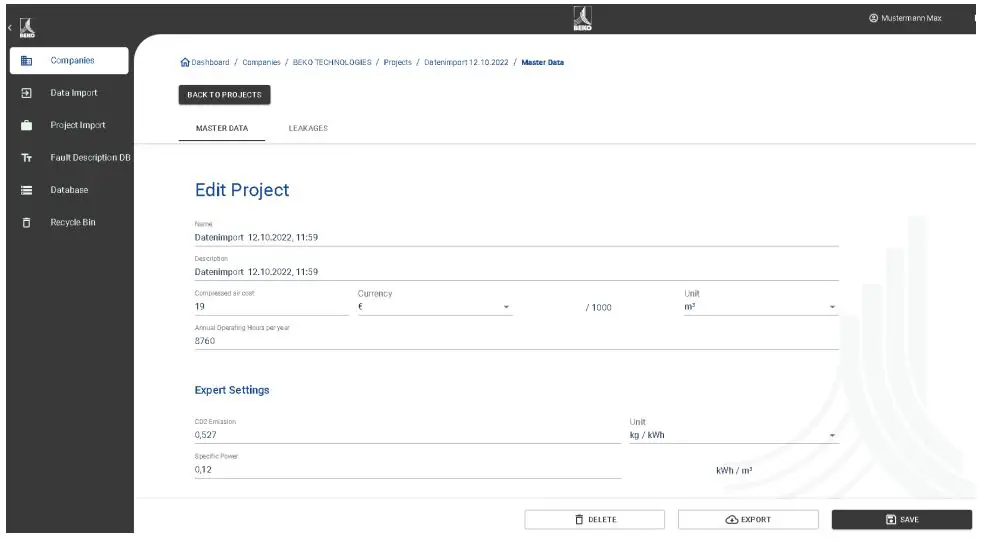Collapse sidebar with the left chevron
The width and height of the screenshot is (989, 541).
tap(10, 28)
